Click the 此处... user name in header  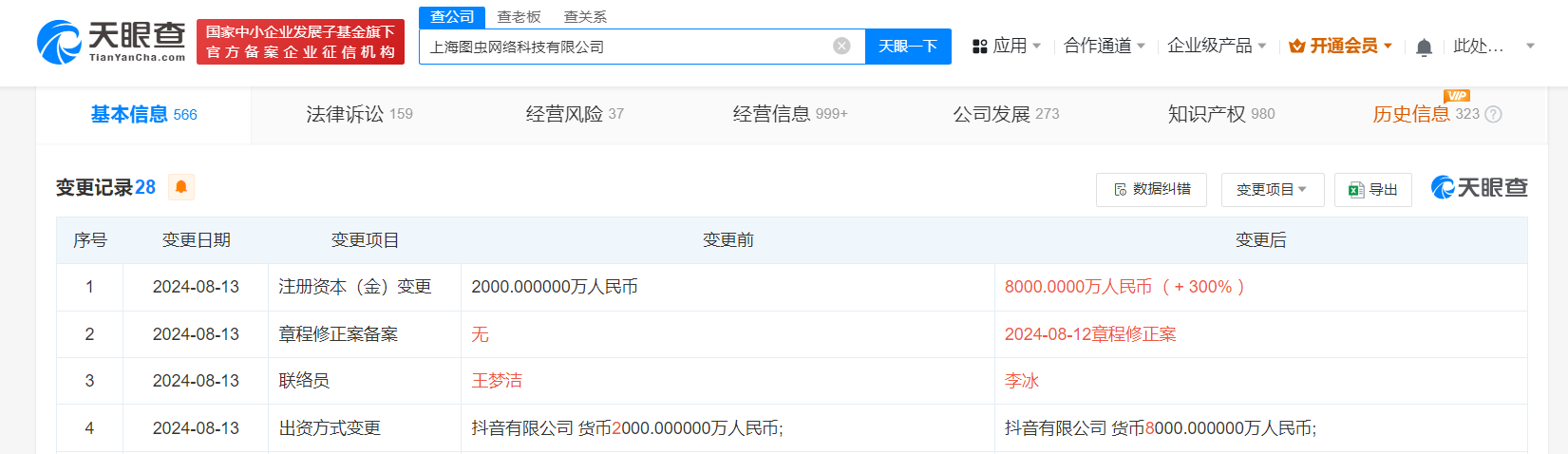point(1479,46)
